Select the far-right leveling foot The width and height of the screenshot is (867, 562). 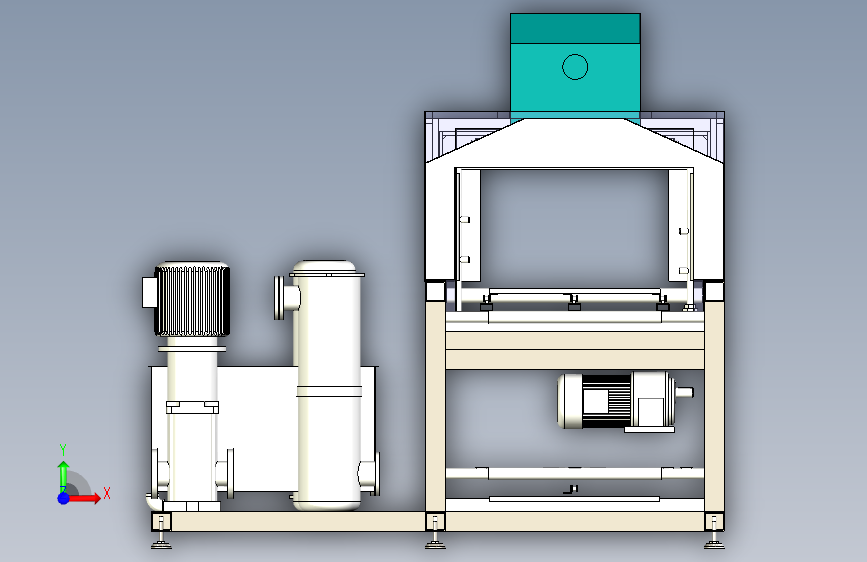pos(714,539)
